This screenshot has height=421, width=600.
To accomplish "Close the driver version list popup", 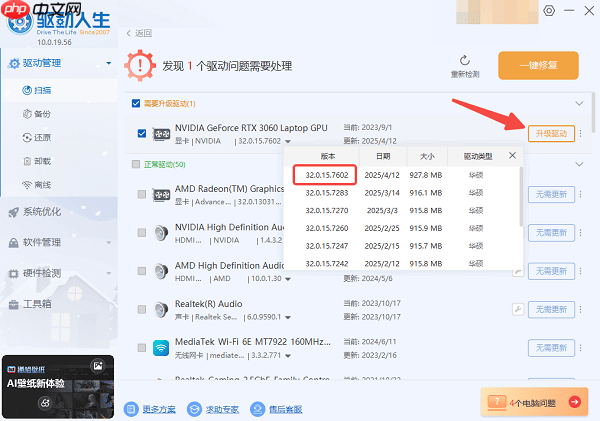I will pos(512,155).
